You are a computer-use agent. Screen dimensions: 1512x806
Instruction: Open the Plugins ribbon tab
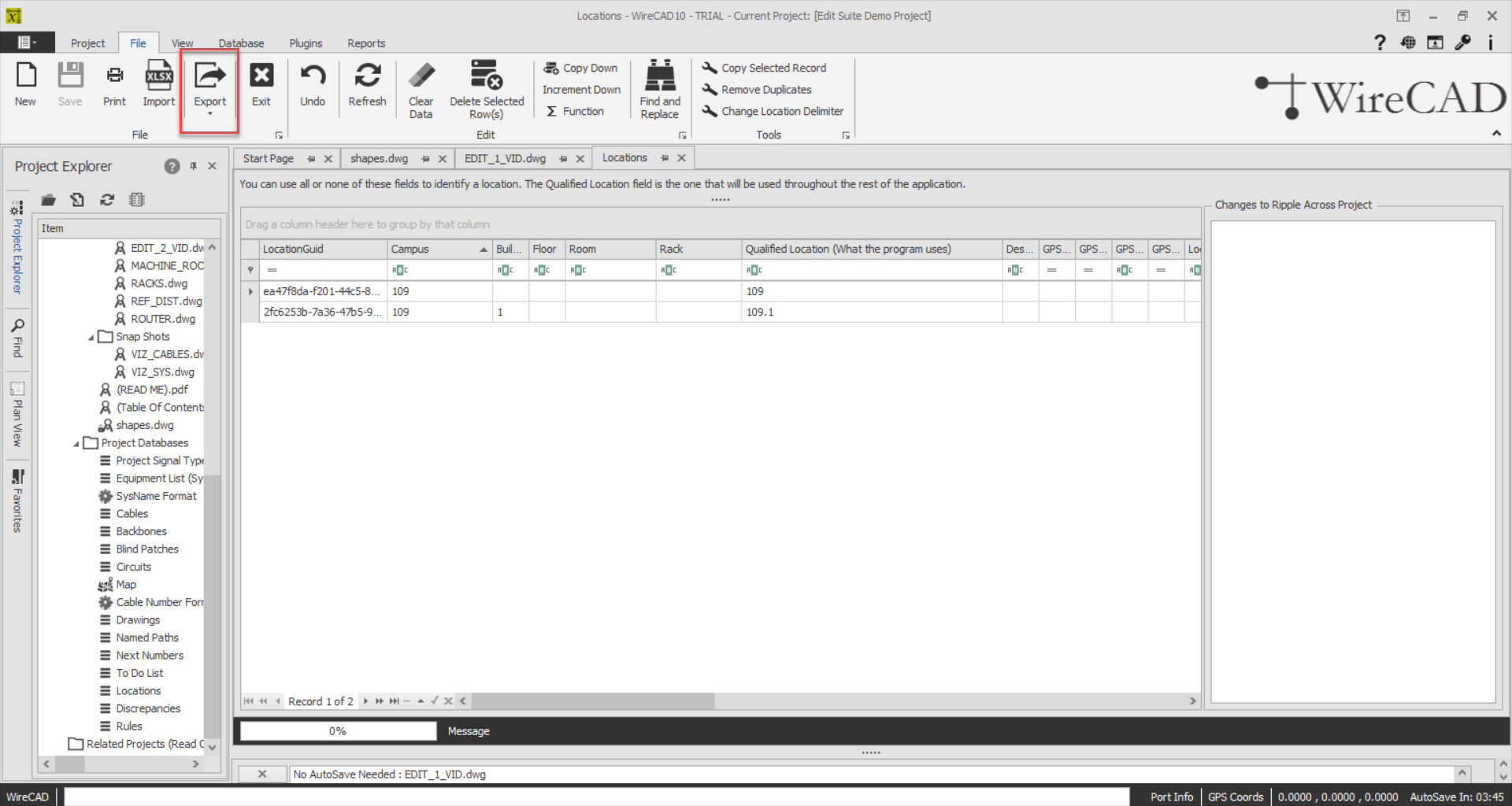coord(306,43)
